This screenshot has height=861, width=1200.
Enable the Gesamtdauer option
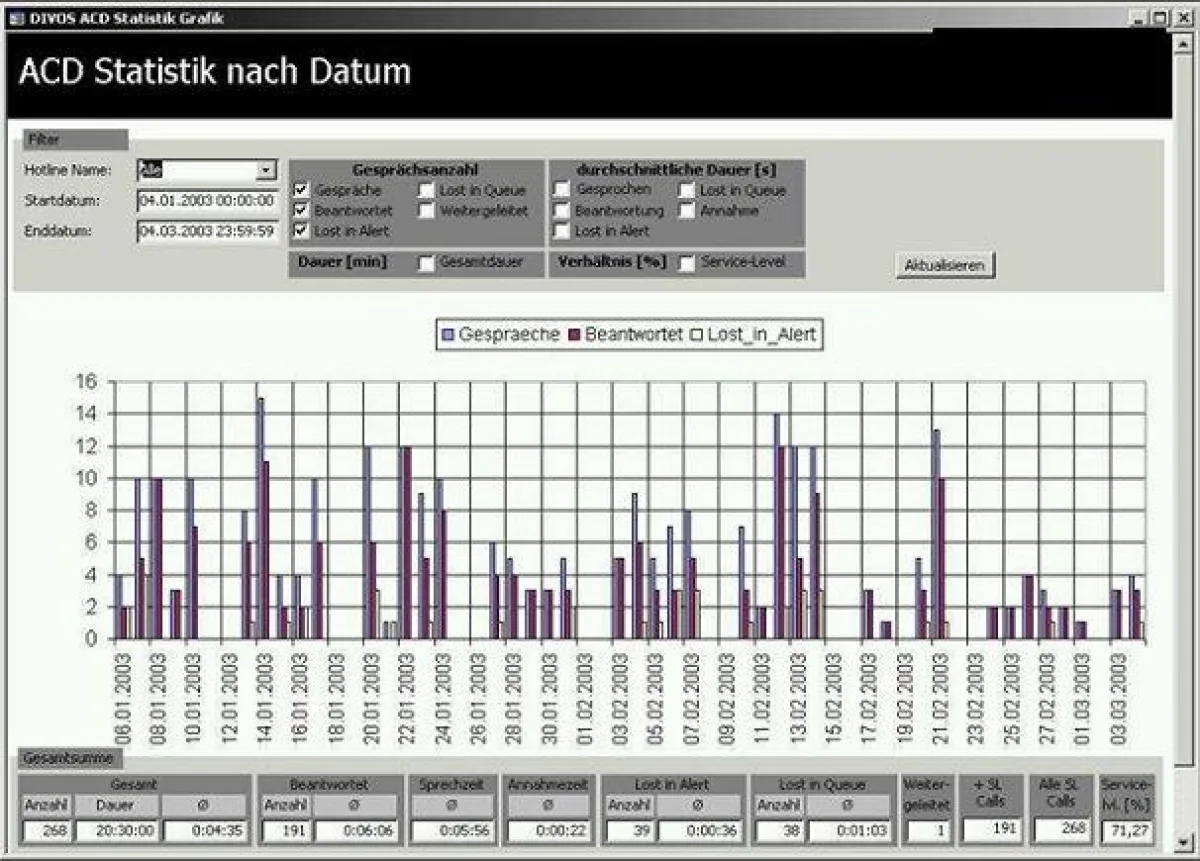coord(428,263)
